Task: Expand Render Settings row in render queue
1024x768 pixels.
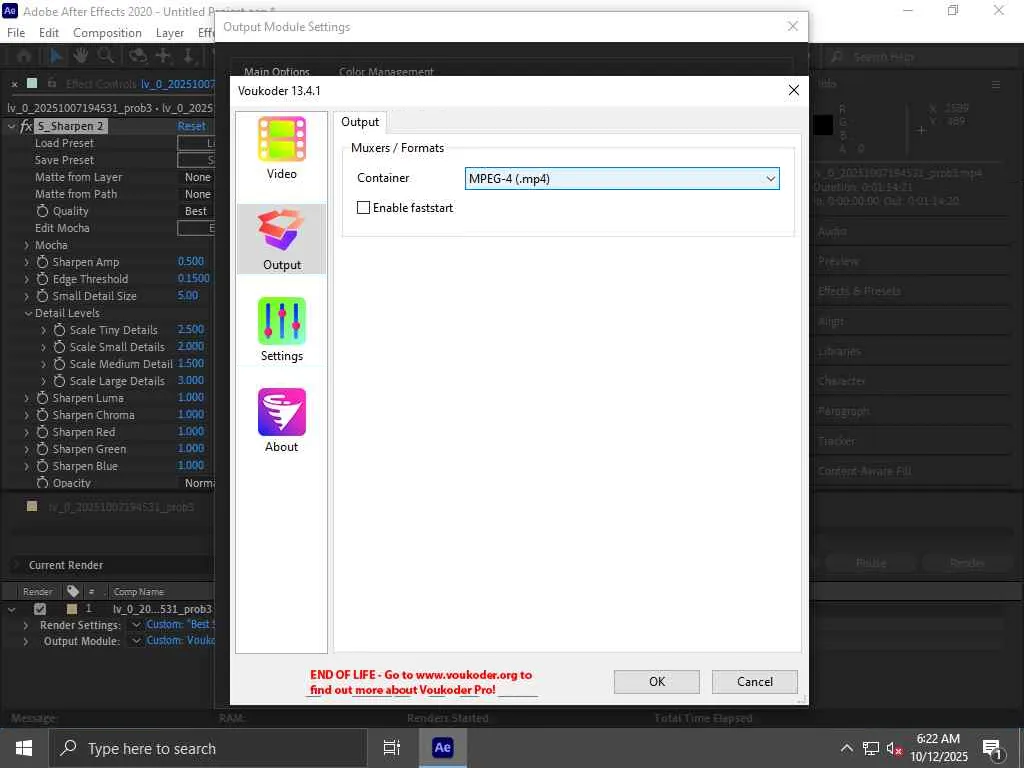Action: pyautogui.click(x=25, y=625)
